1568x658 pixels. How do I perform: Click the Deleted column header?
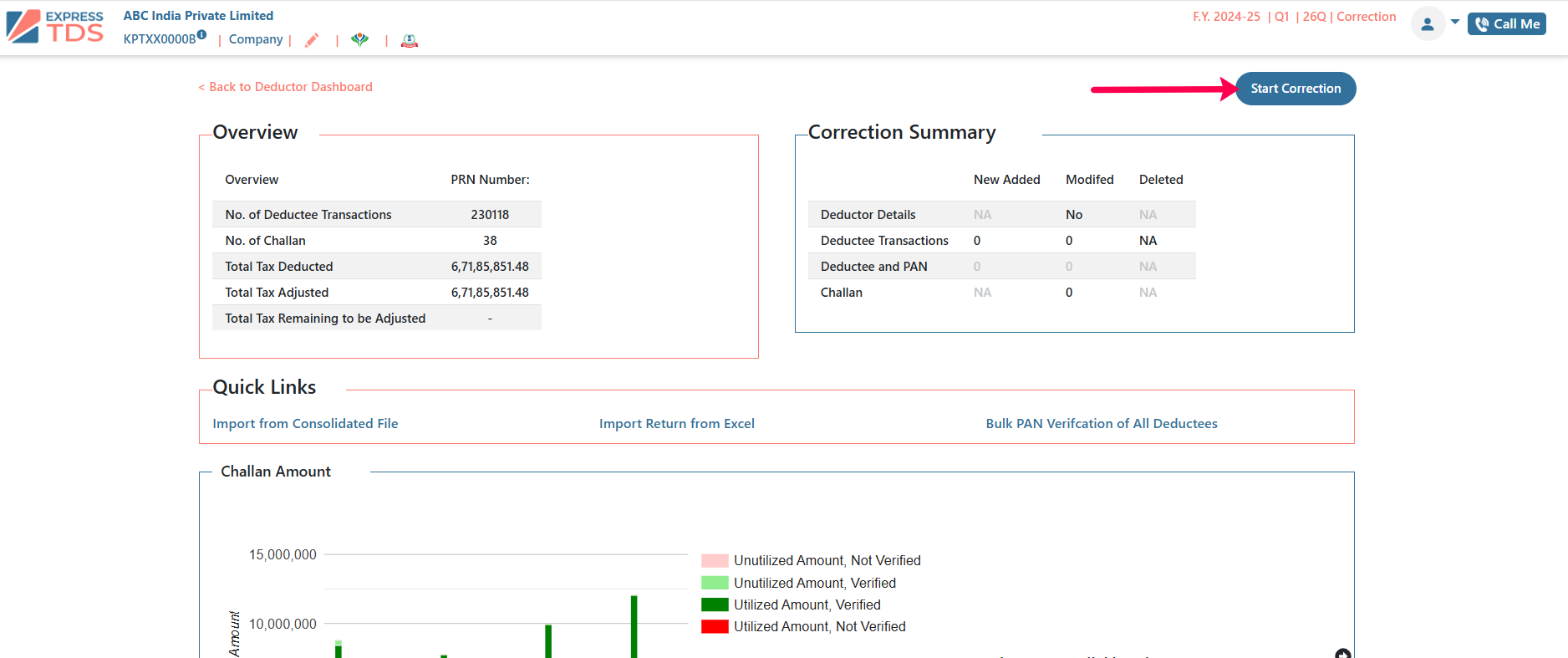1161,180
